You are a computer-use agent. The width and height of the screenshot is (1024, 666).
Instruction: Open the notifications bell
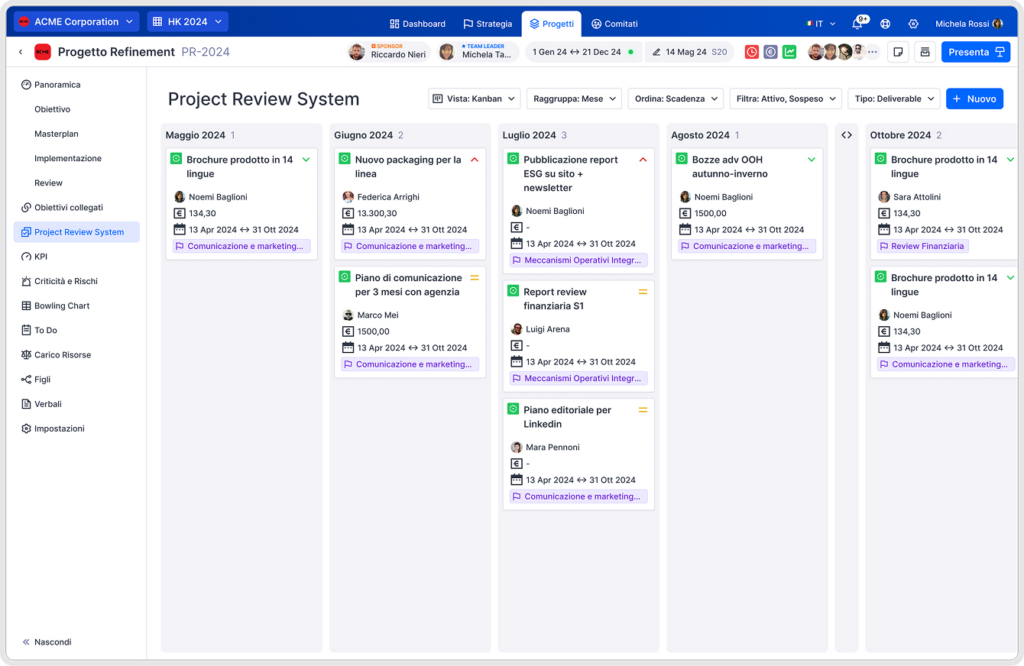pyautogui.click(x=858, y=24)
